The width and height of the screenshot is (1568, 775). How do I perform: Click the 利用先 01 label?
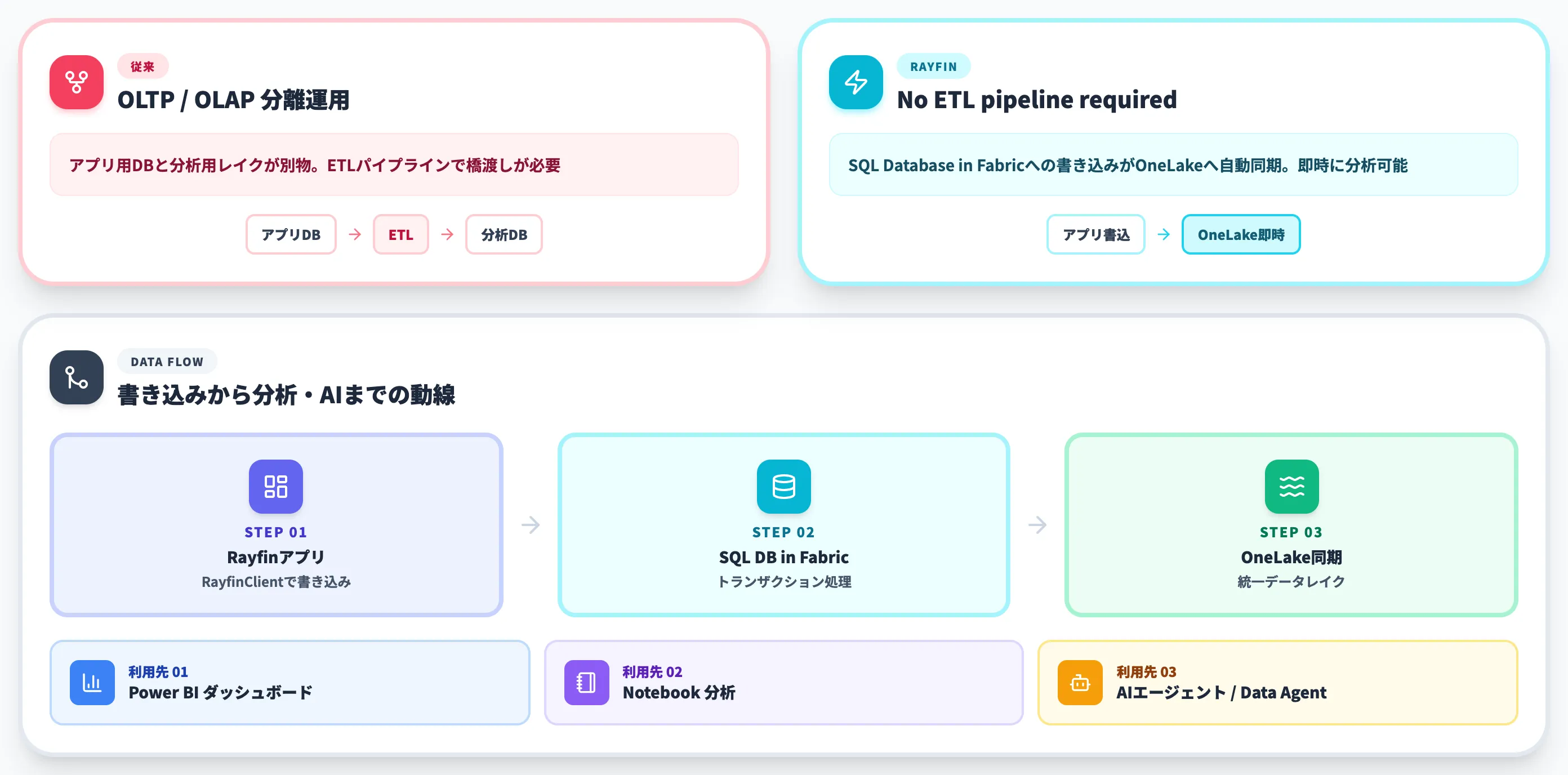pyautogui.click(x=158, y=671)
